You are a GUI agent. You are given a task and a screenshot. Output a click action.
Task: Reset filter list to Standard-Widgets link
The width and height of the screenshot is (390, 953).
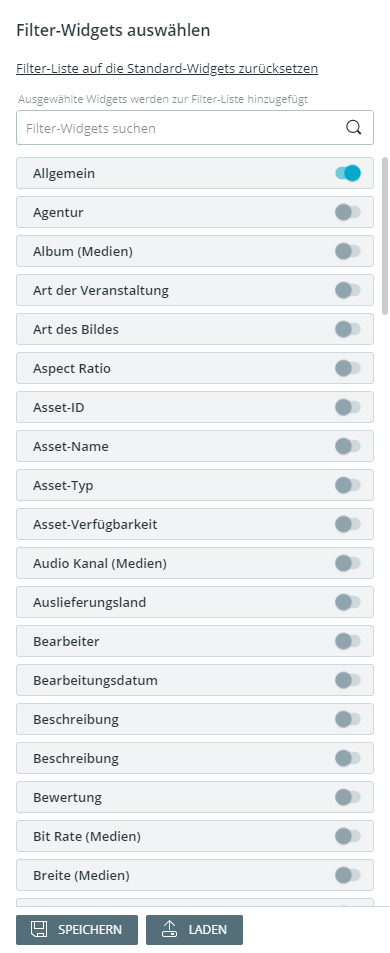click(167, 68)
